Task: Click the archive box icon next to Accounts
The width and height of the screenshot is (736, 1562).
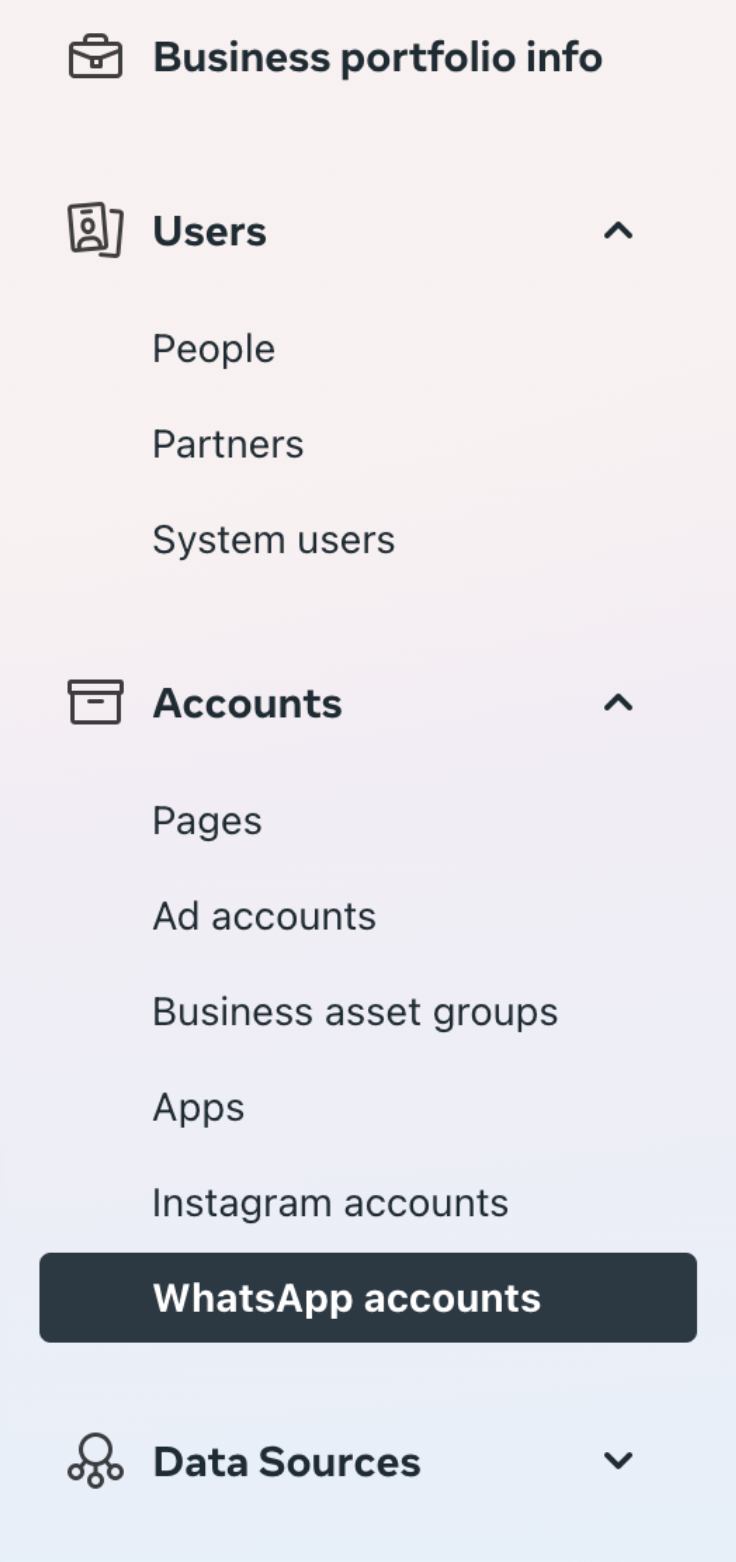Action: tap(95, 702)
